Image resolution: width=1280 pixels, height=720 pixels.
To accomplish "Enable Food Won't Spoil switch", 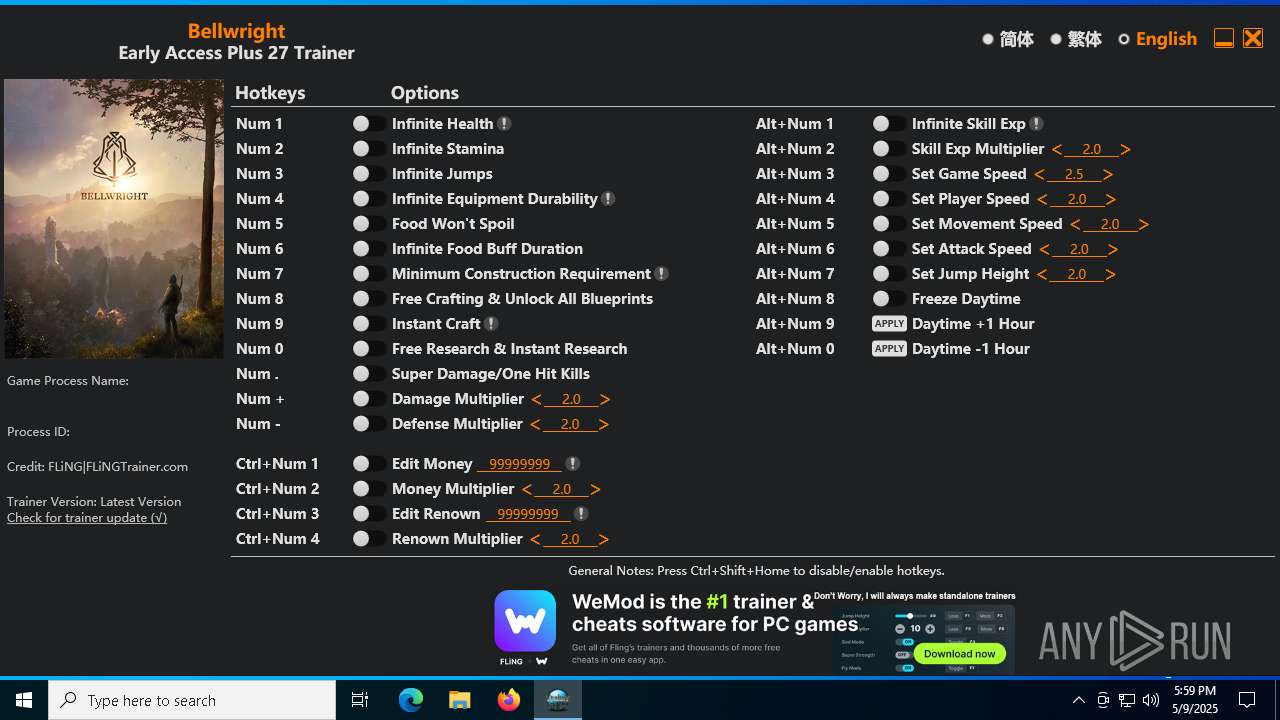I will point(369,224).
